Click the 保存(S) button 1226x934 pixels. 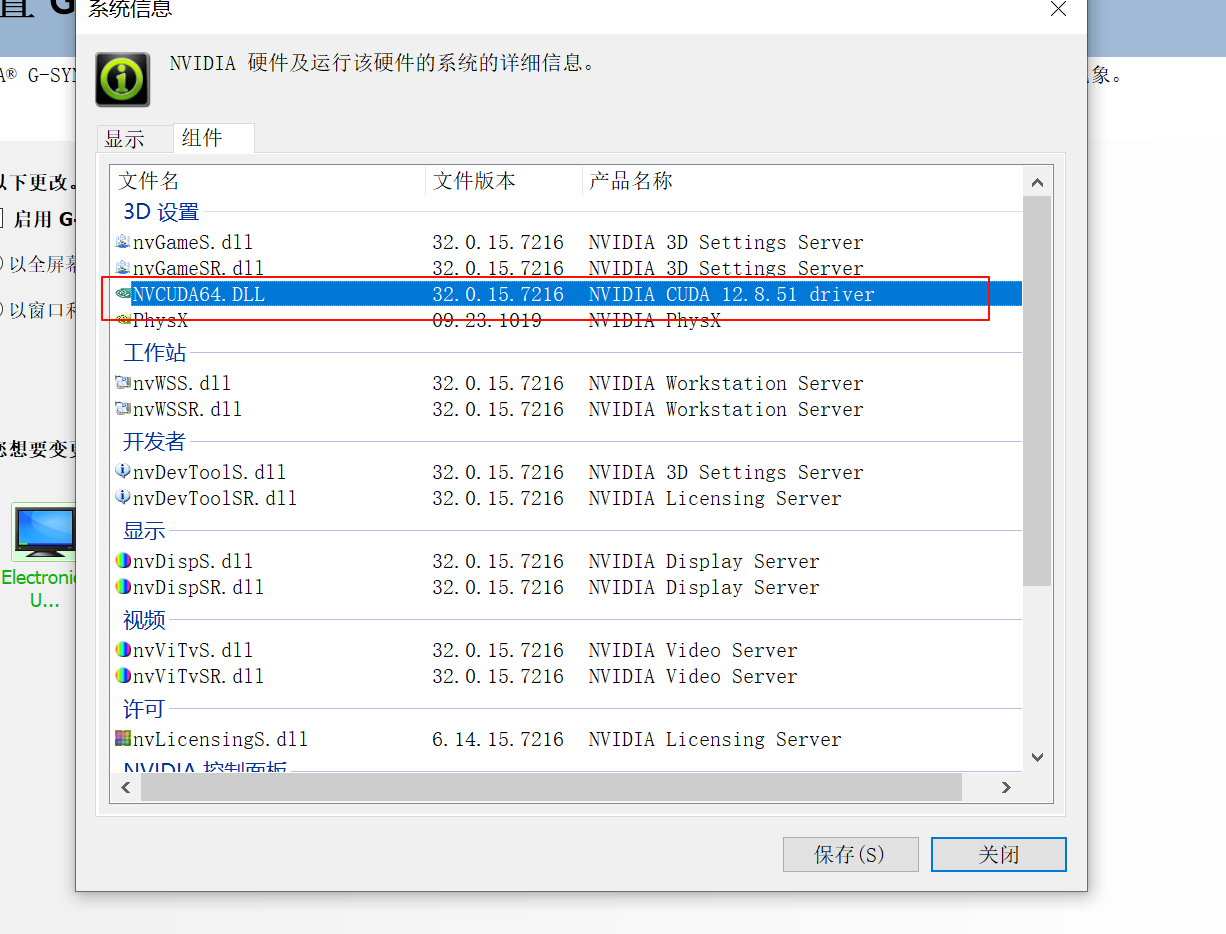[x=850, y=855]
